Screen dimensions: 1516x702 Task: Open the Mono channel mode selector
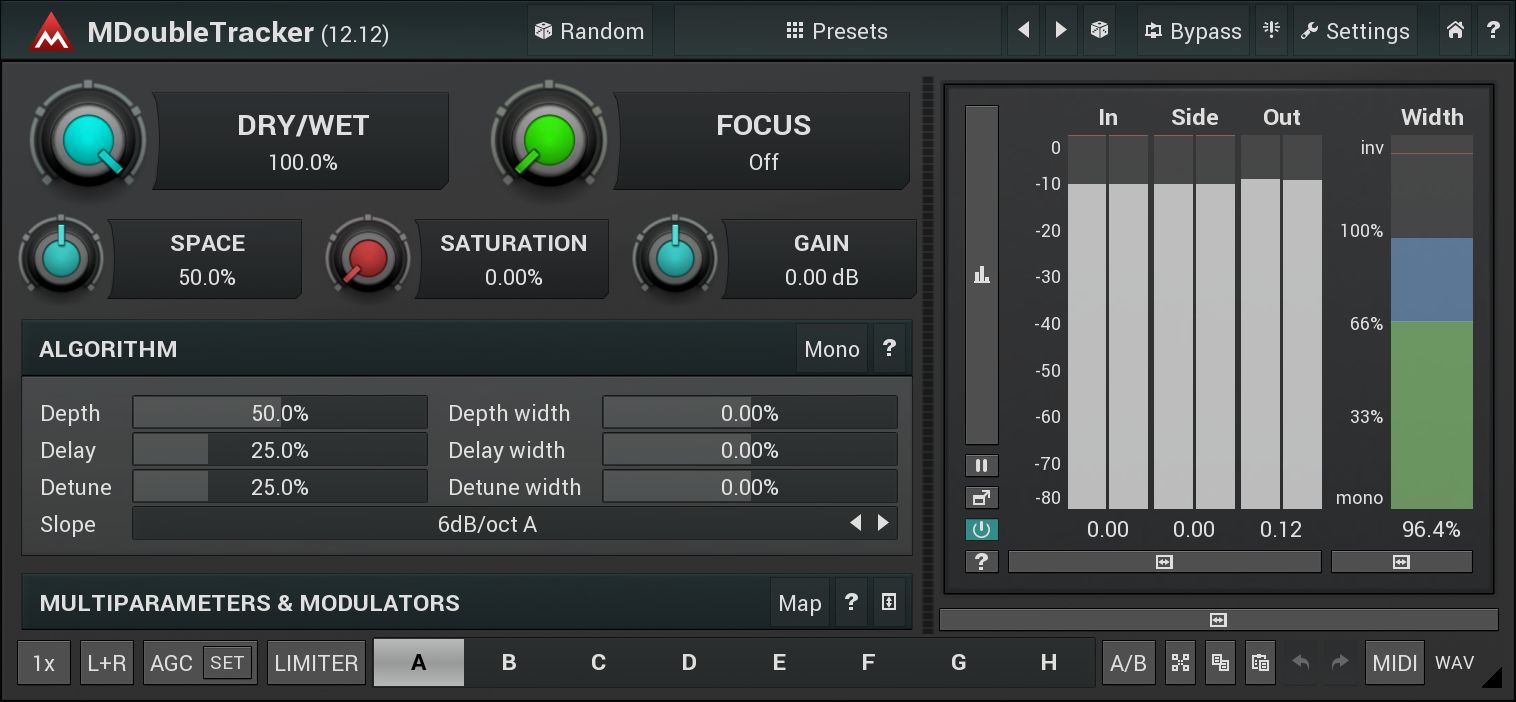(x=831, y=349)
